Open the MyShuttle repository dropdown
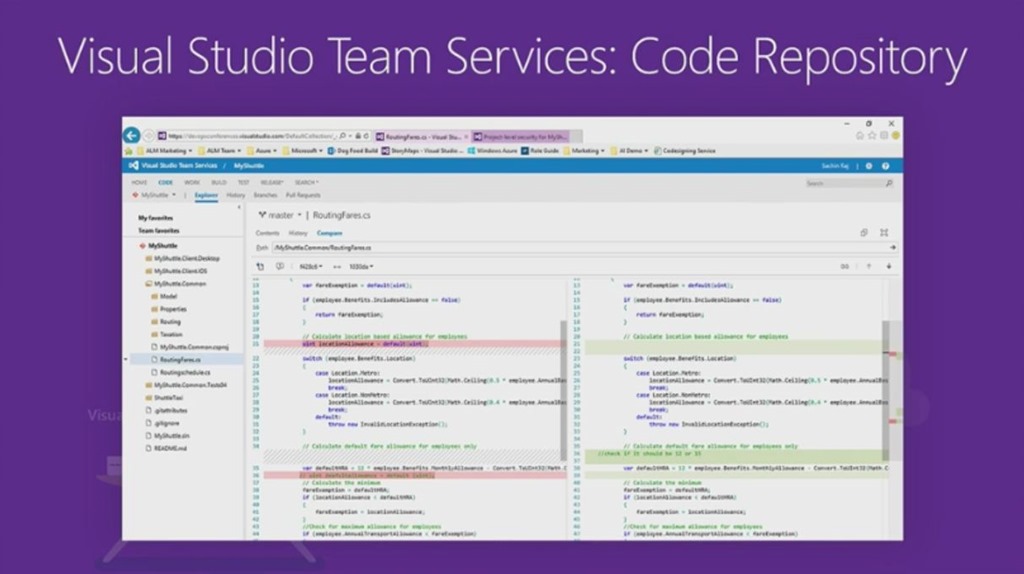Image resolution: width=1024 pixels, height=574 pixels. (x=154, y=195)
